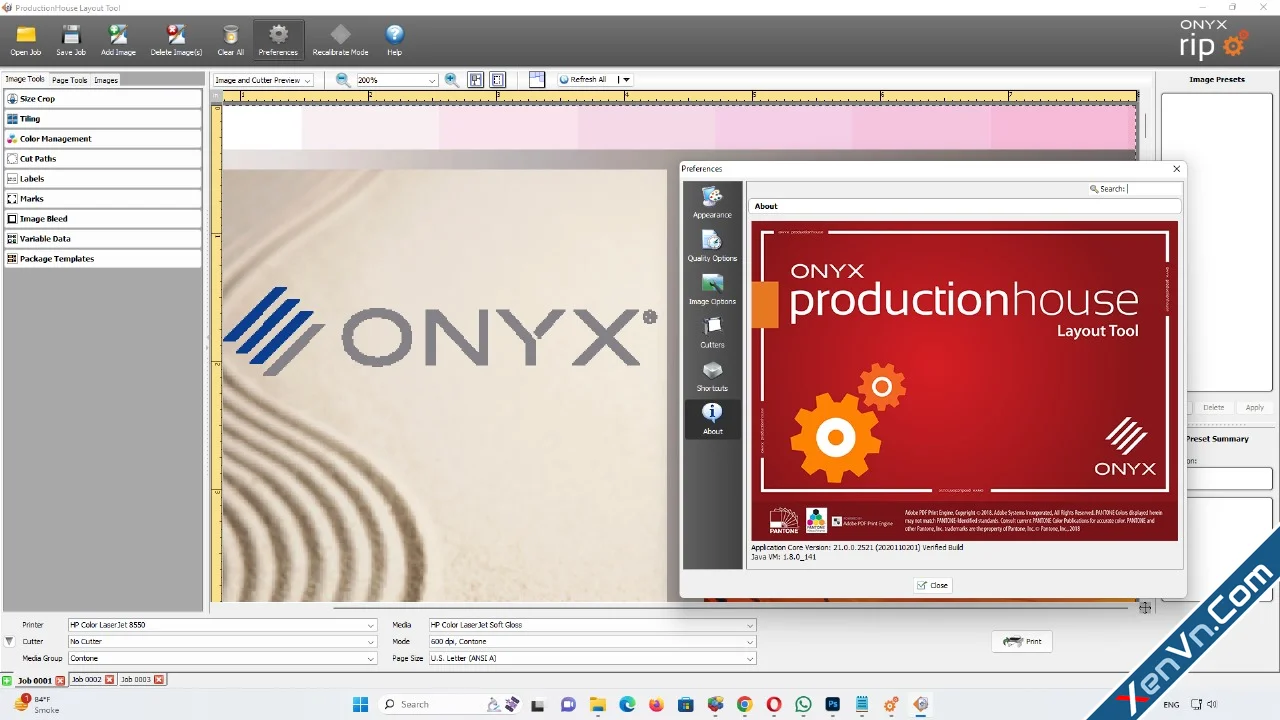The width and height of the screenshot is (1280, 720).
Task: Close the Job 0002 tab with its red X
Action: point(110,680)
